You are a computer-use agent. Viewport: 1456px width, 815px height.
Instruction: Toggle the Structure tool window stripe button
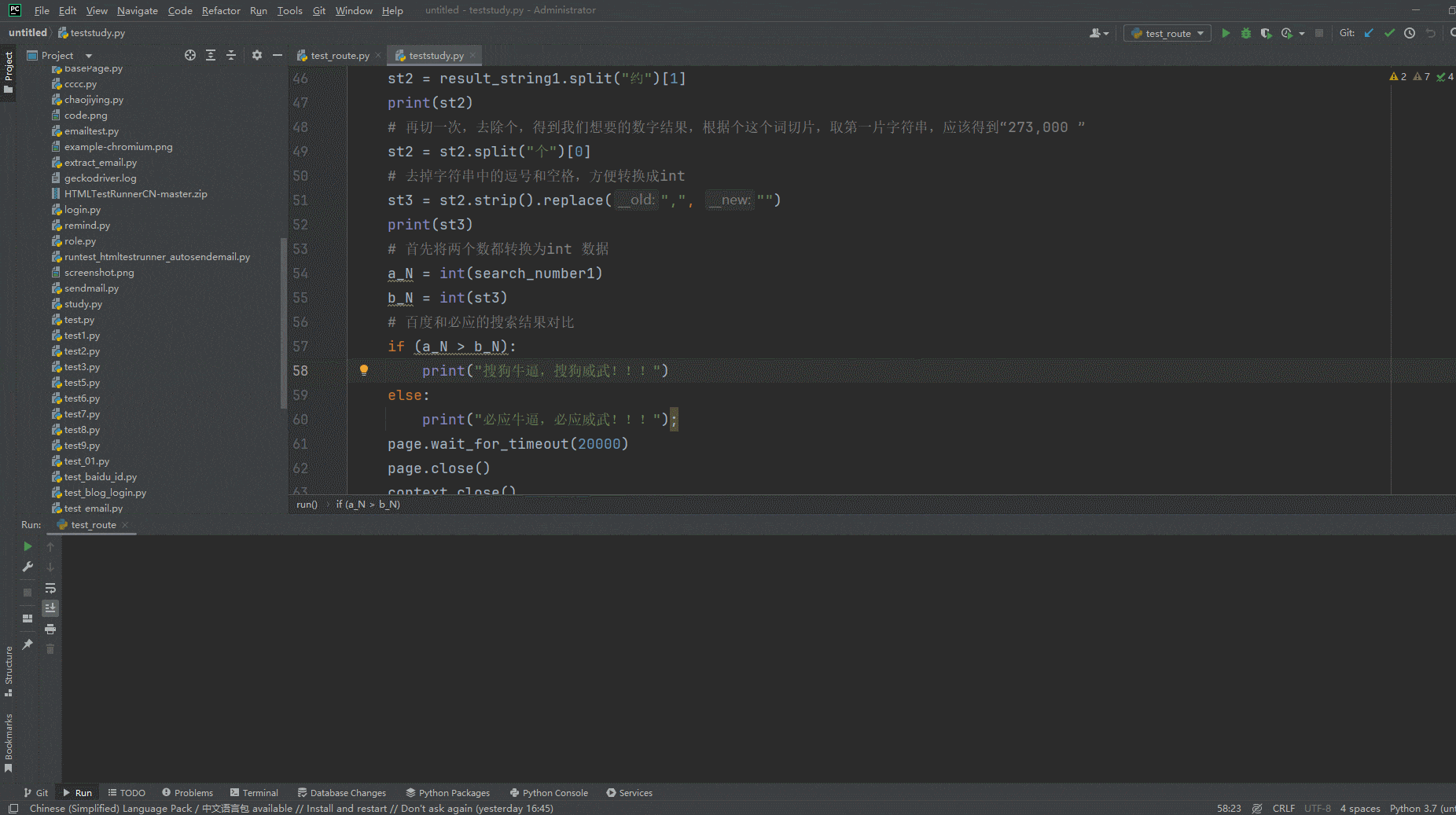(9, 671)
